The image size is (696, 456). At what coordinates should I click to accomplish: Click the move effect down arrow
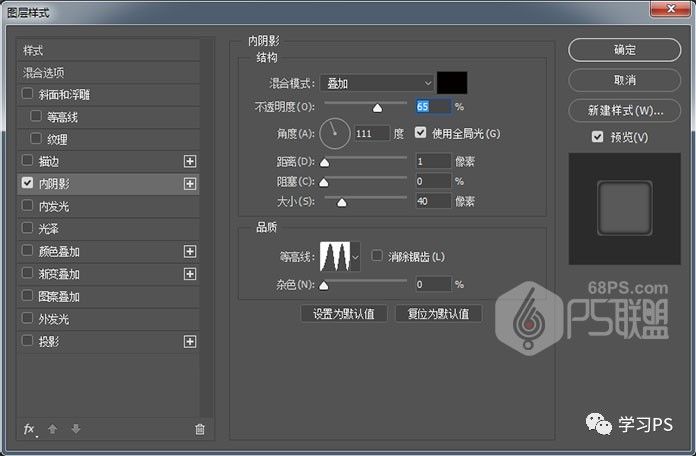75,429
